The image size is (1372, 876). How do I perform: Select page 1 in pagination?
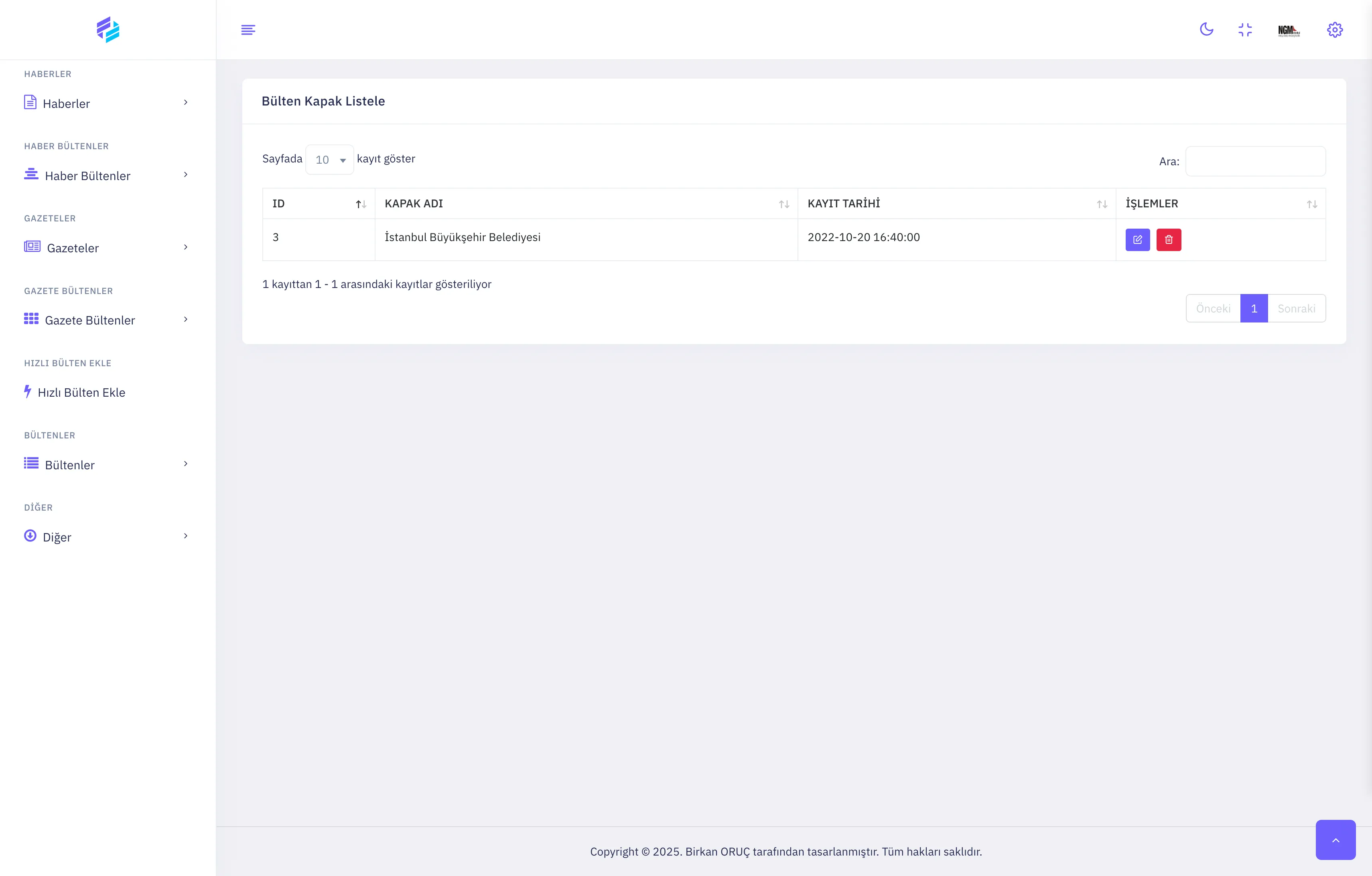1254,308
